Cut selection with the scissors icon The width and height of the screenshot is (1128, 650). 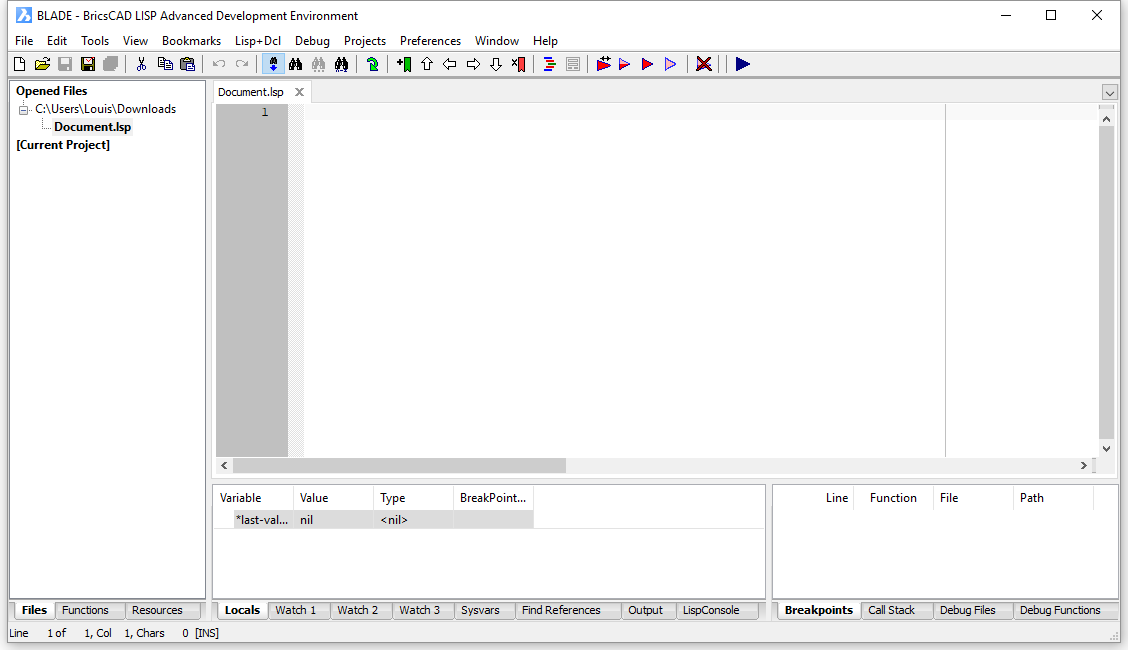pyautogui.click(x=141, y=65)
